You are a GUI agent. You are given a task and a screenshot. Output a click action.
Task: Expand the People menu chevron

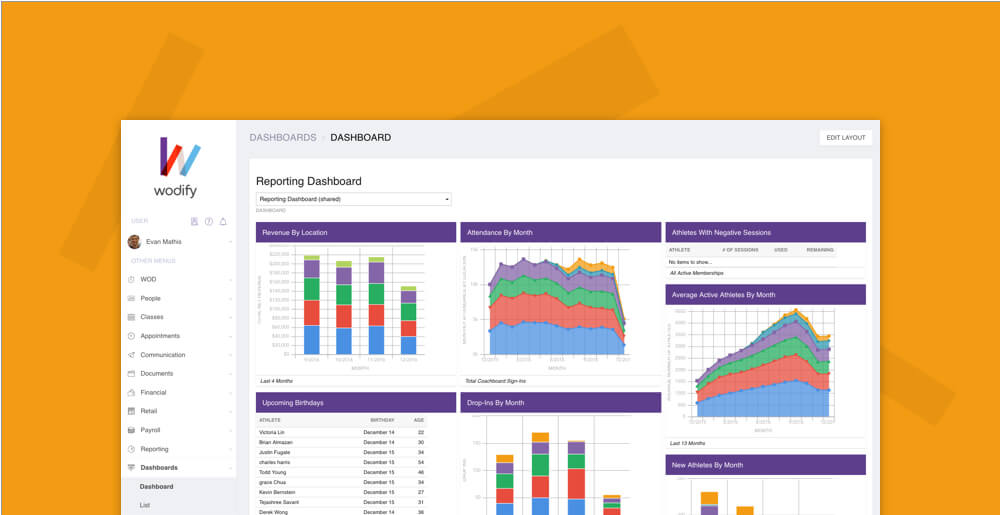click(230, 298)
